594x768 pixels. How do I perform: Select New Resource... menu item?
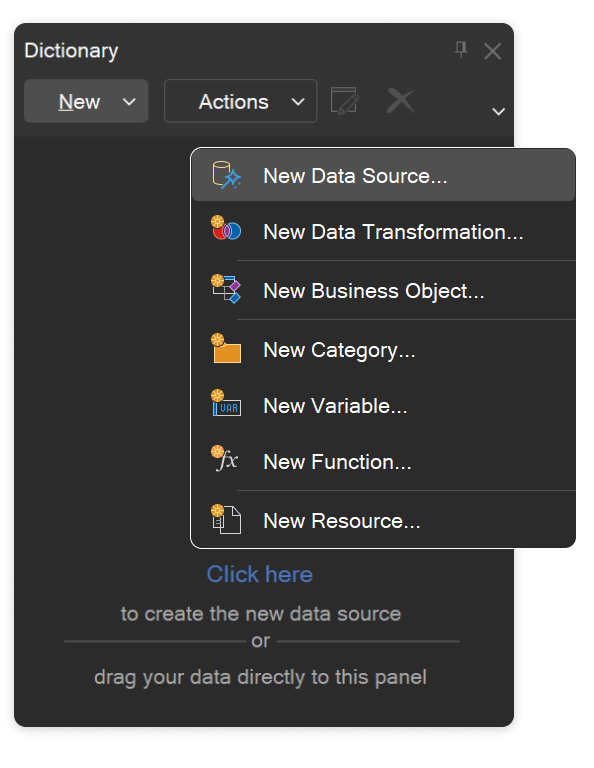[383, 520]
